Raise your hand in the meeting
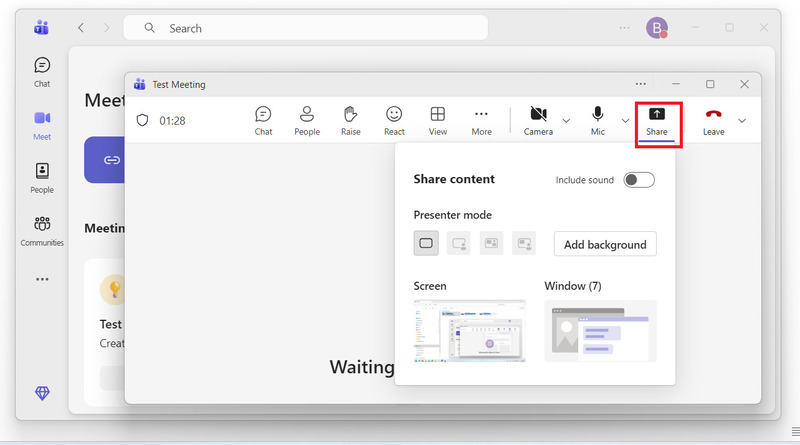This screenshot has height=445, width=800. (350, 120)
